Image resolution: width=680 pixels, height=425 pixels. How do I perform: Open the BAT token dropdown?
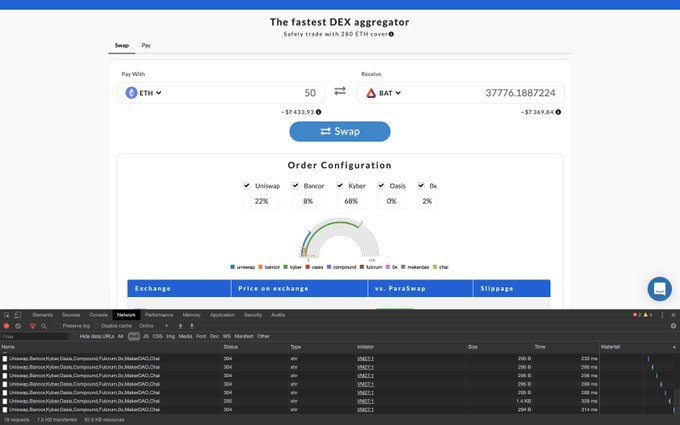point(383,93)
